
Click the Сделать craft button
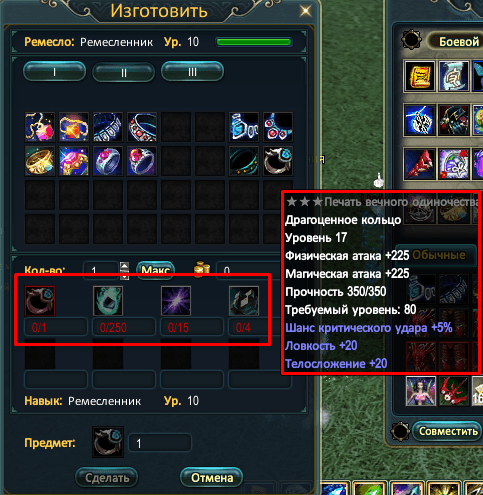(107, 478)
